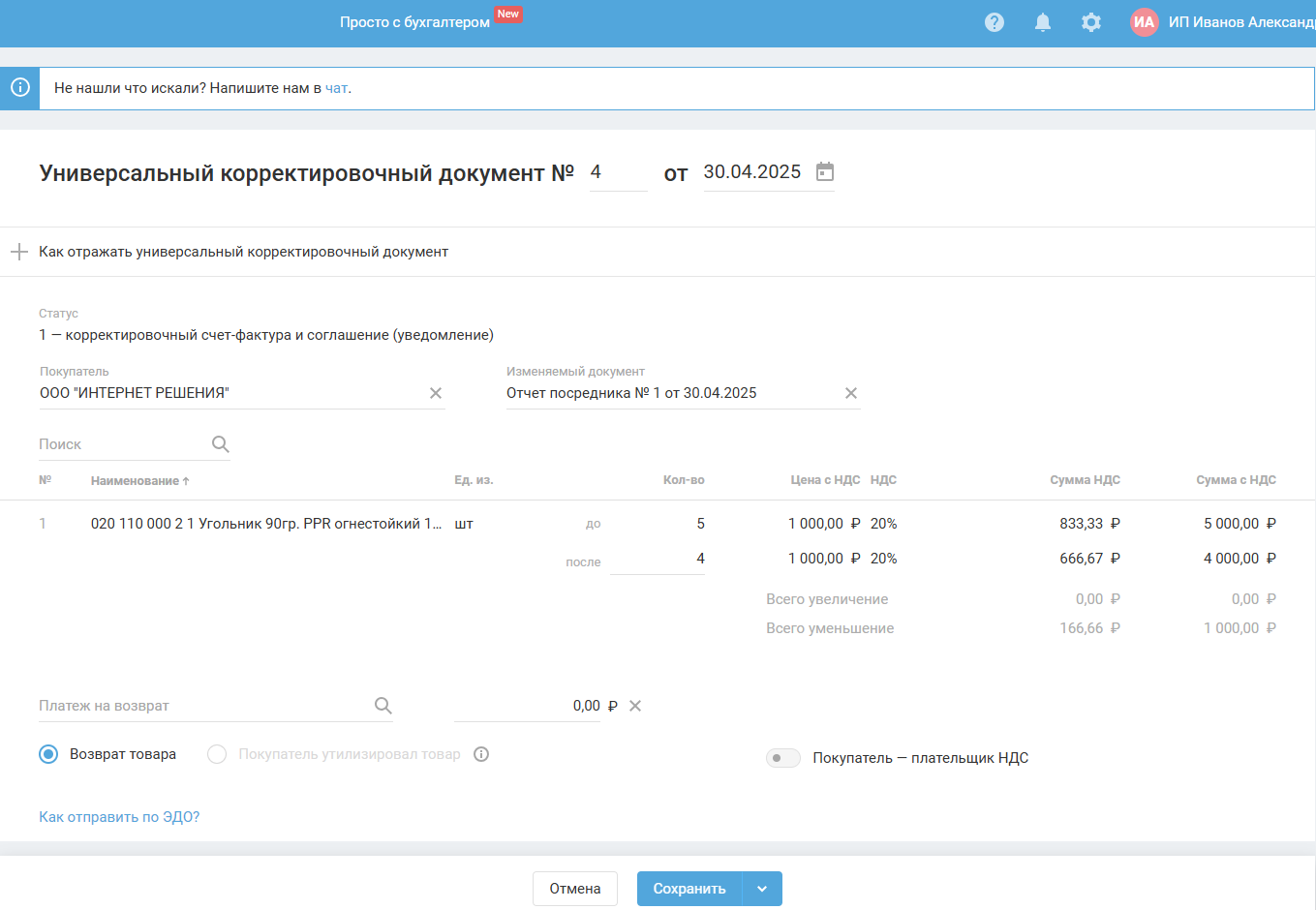This screenshot has width=1316, height=910.
Task: Clear the refund payment amount with X
Action: coord(635,706)
